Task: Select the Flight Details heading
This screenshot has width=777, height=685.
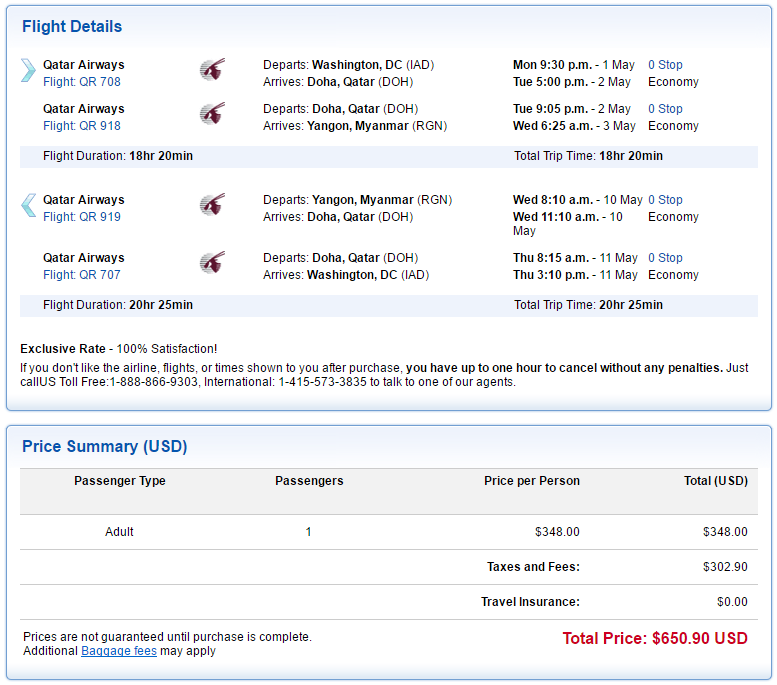Action: pyautogui.click(x=72, y=26)
